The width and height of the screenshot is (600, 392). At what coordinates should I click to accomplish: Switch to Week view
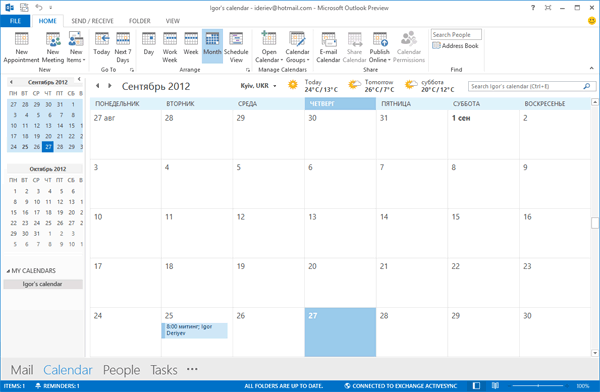[191, 44]
